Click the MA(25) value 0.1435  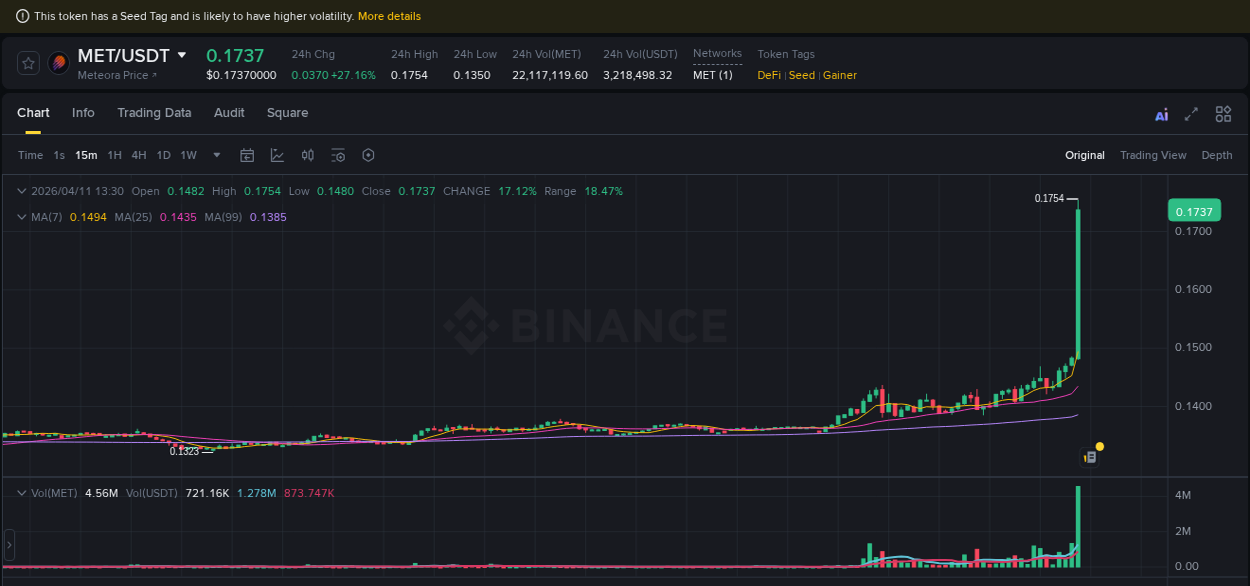(x=178, y=217)
